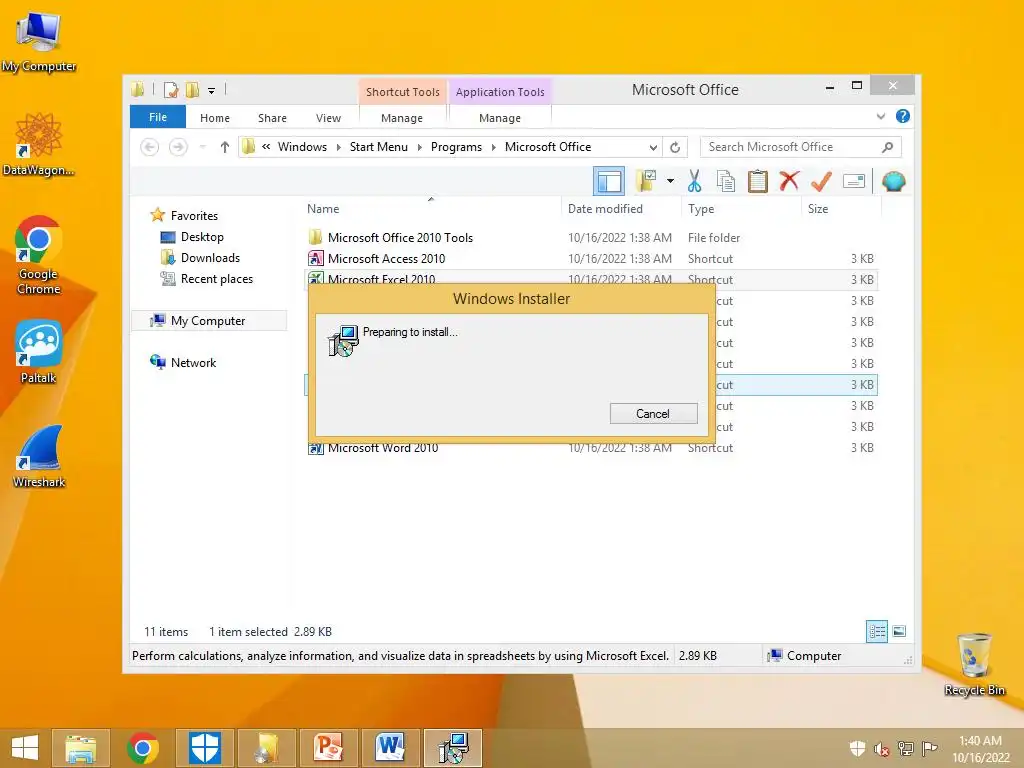Click the Back navigation arrow
The width and height of the screenshot is (1024, 768).
(x=150, y=147)
